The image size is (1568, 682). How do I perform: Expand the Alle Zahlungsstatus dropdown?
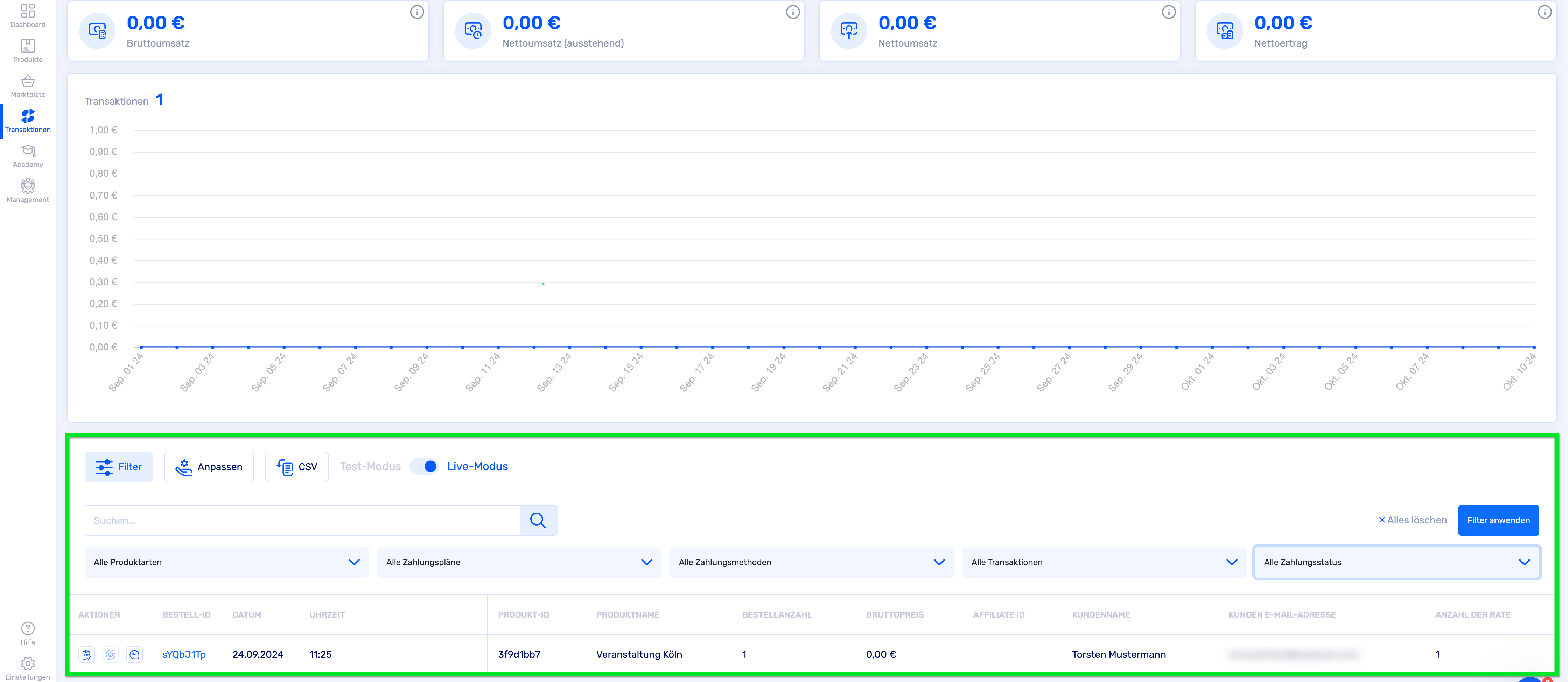[1396, 562]
